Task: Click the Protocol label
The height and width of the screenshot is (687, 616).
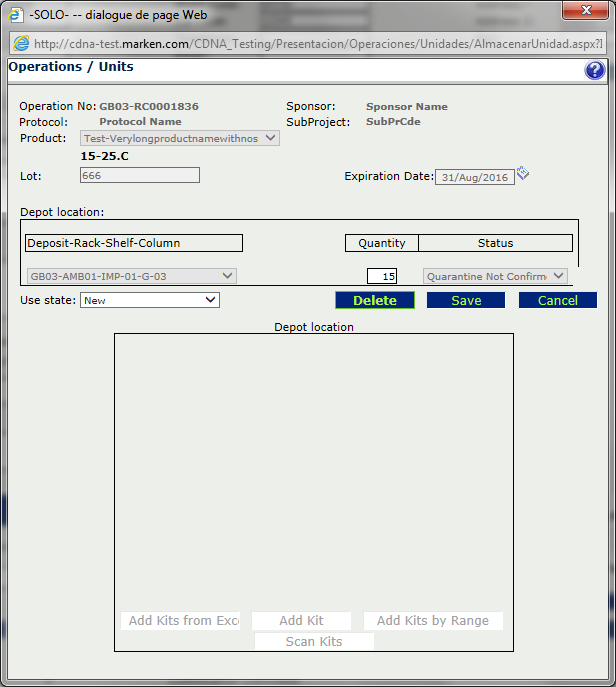Action: [x=43, y=122]
